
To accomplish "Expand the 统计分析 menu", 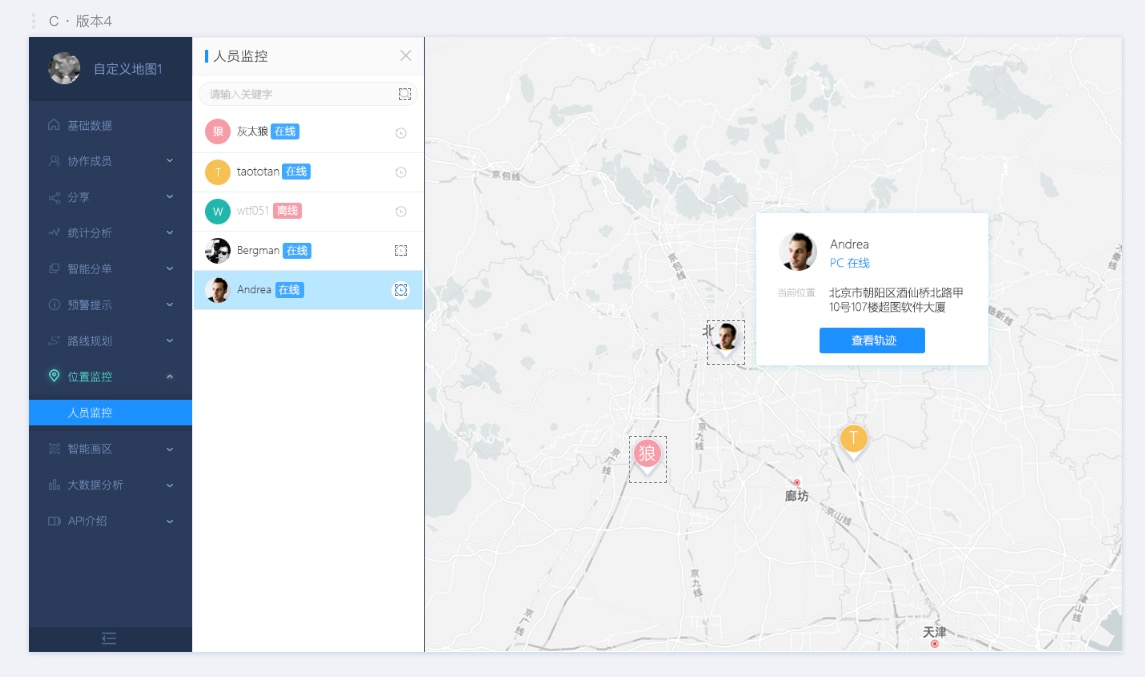I will 110,233.
